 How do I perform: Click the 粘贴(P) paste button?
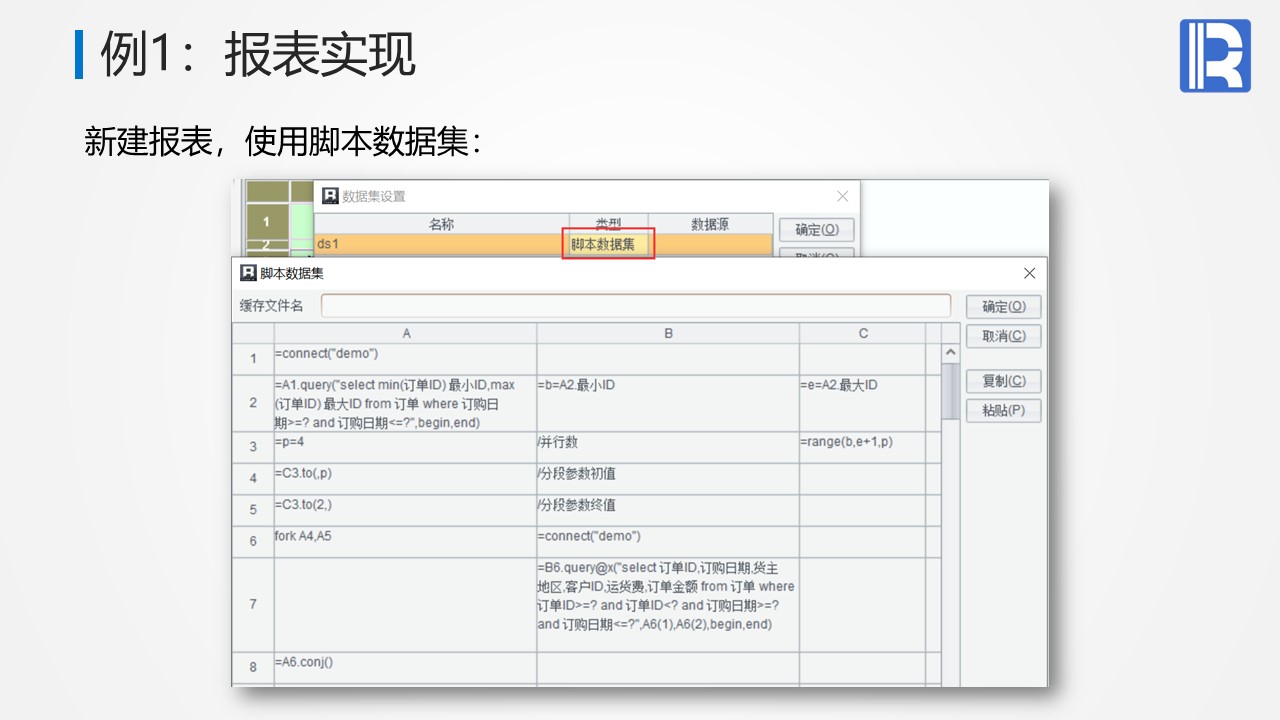[1003, 410]
